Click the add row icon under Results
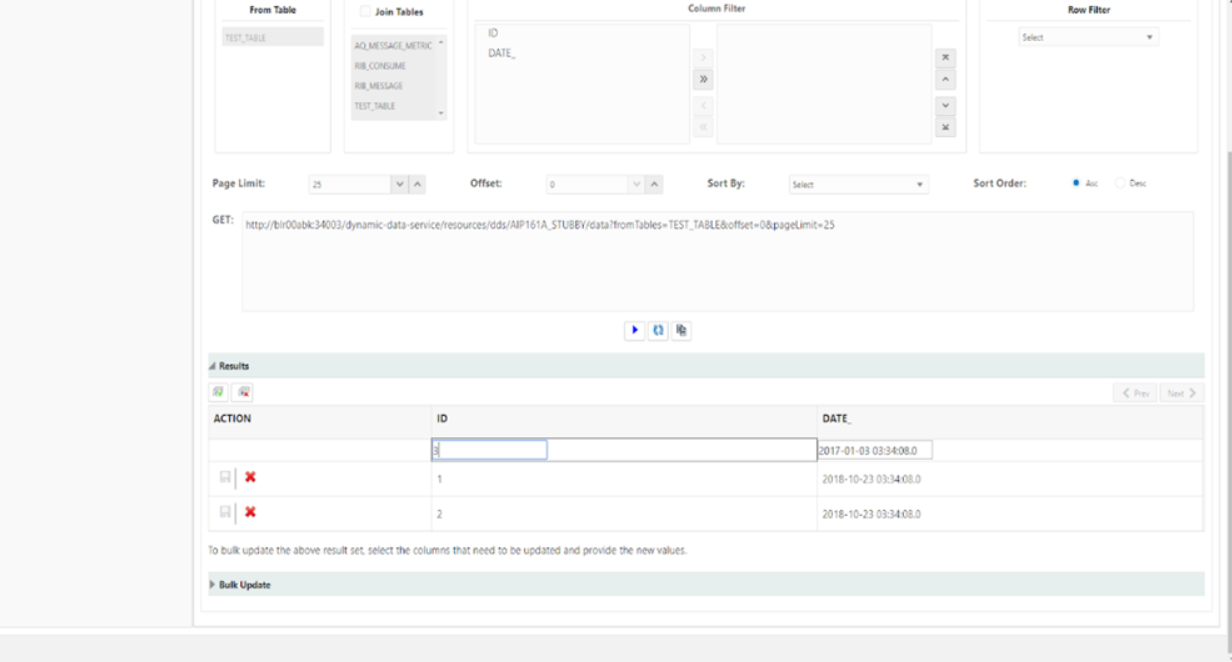The width and height of the screenshot is (1232, 662). tap(219, 393)
